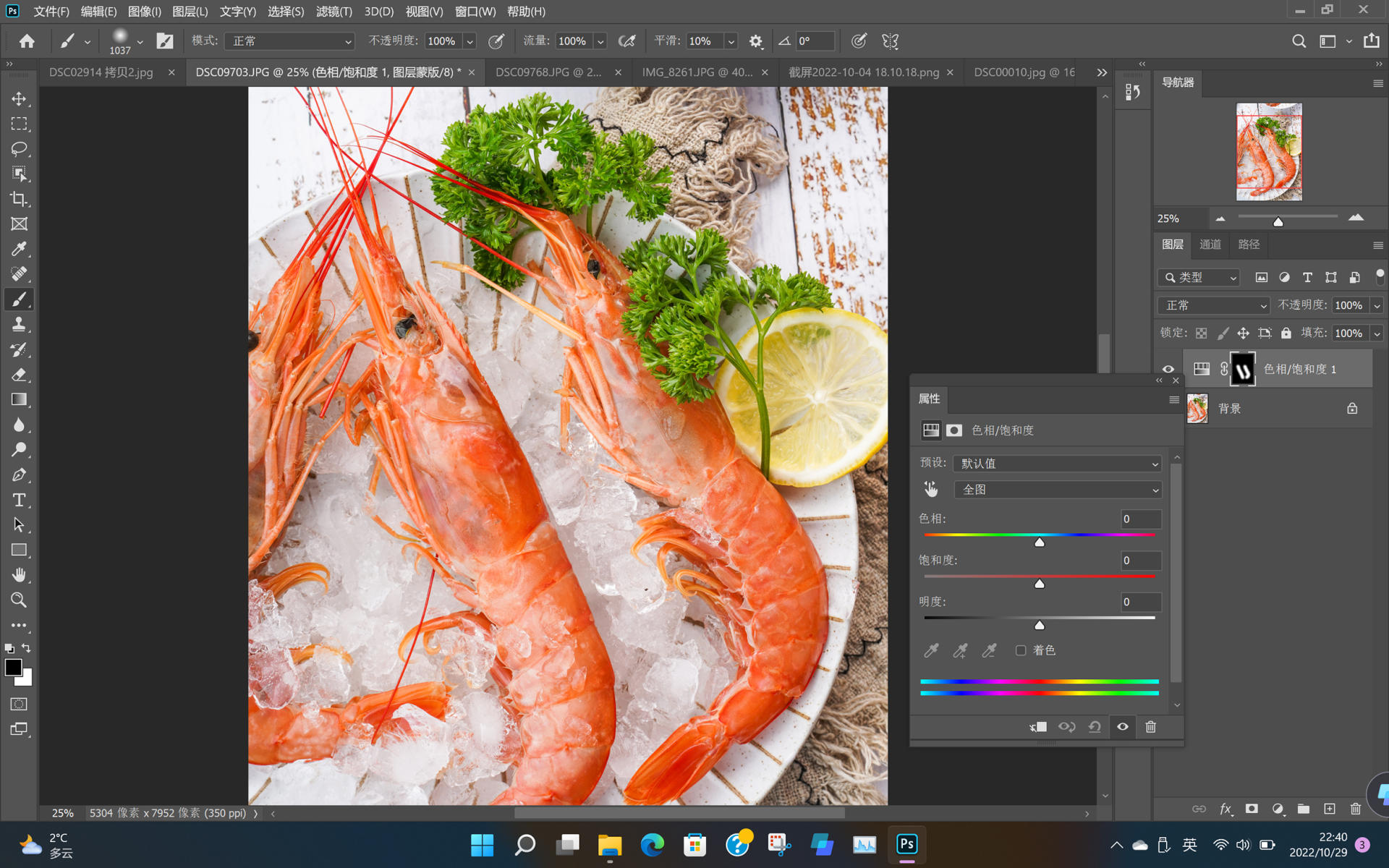1389x868 pixels.
Task: Click the trash icon in Properties panel
Action: (1150, 727)
